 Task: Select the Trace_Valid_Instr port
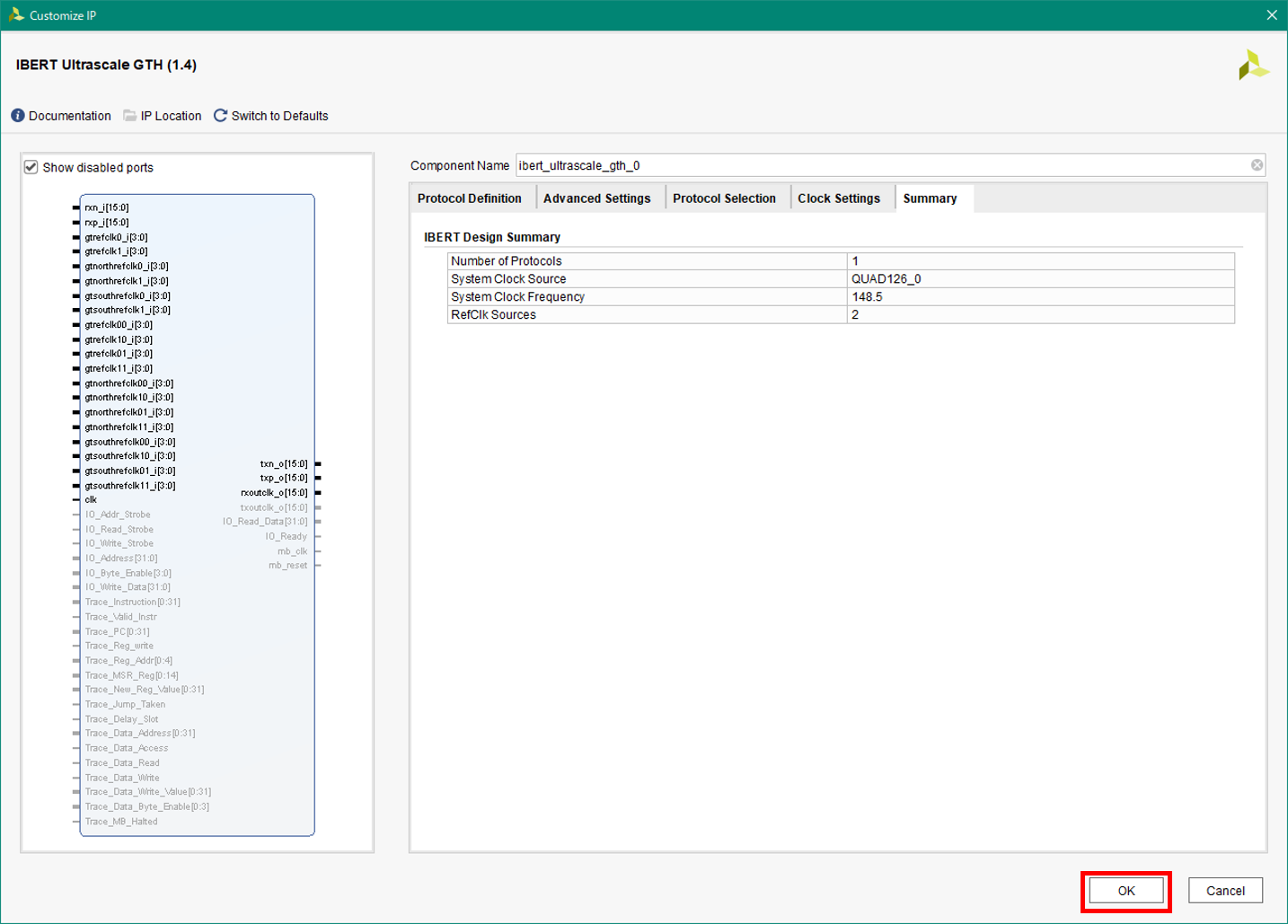(120, 617)
